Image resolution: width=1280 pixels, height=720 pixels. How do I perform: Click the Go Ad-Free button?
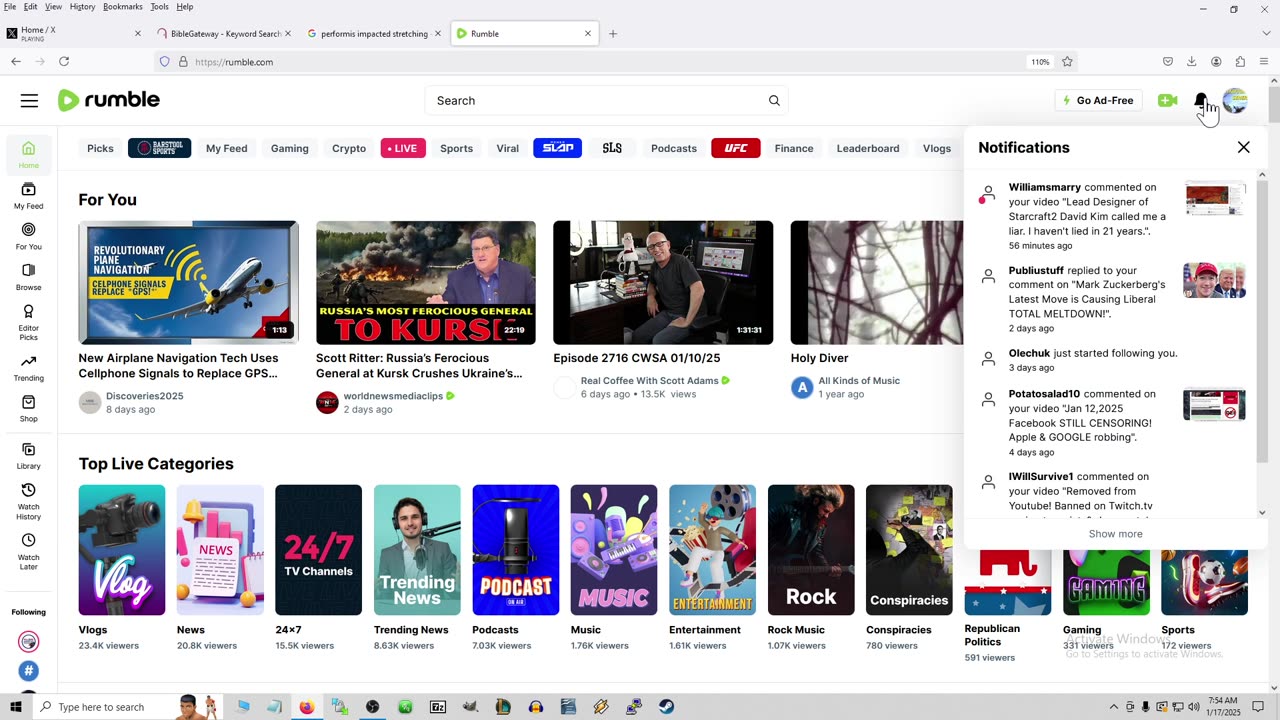1098,101
